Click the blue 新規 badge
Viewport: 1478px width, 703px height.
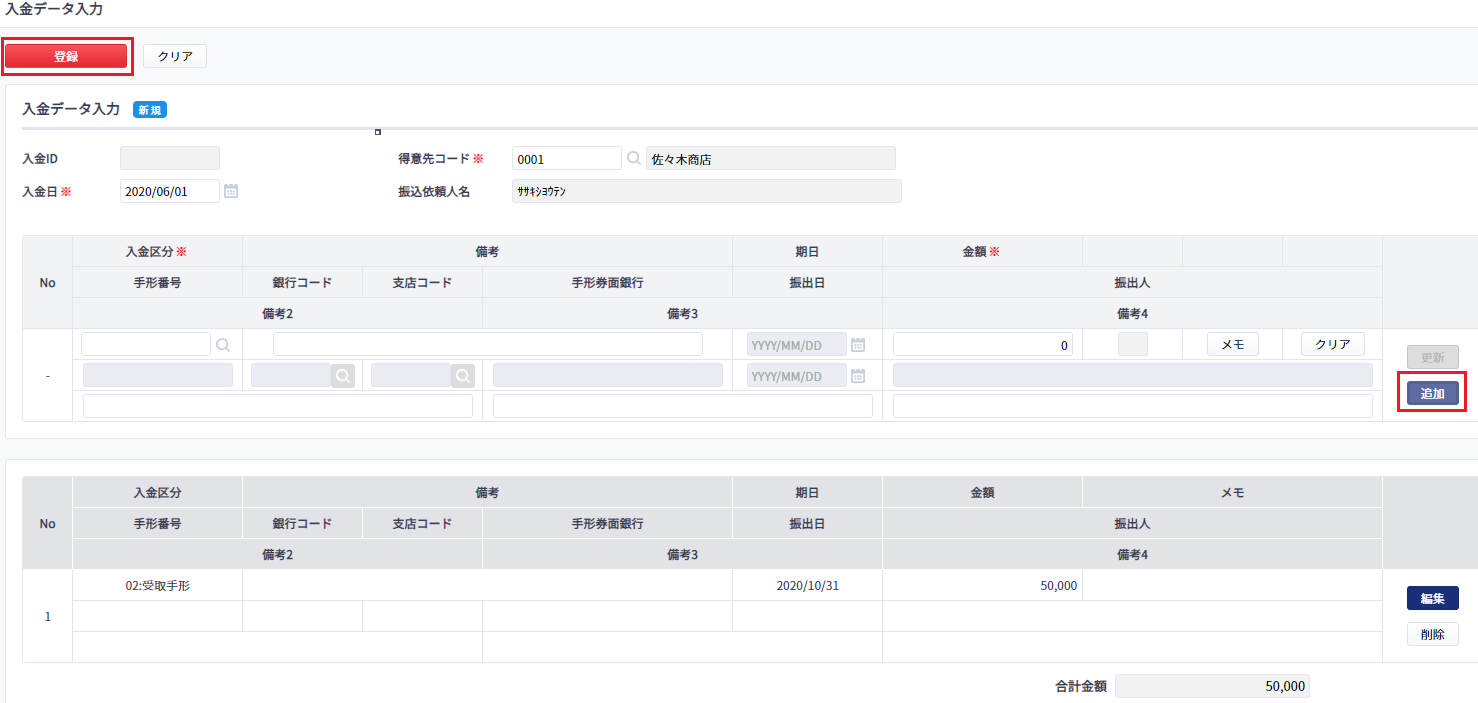click(x=150, y=110)
